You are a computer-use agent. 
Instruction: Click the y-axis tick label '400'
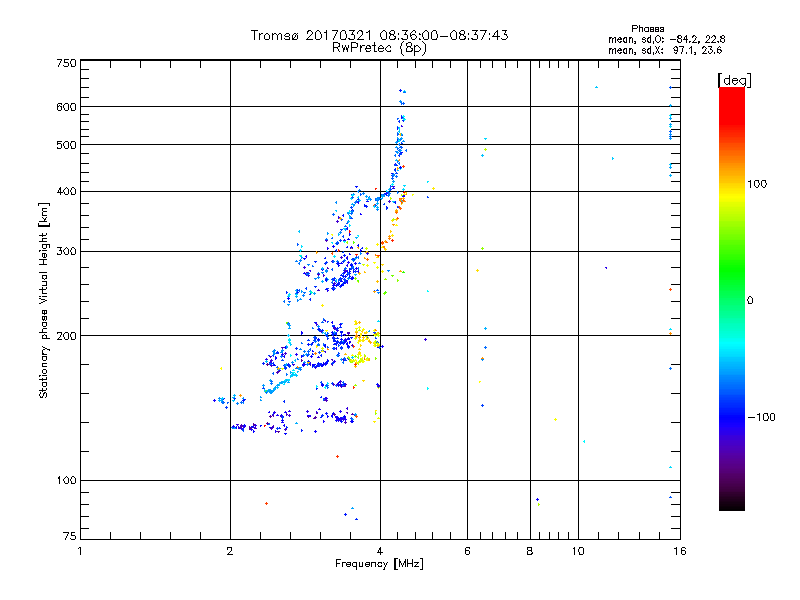pos(66,192)
